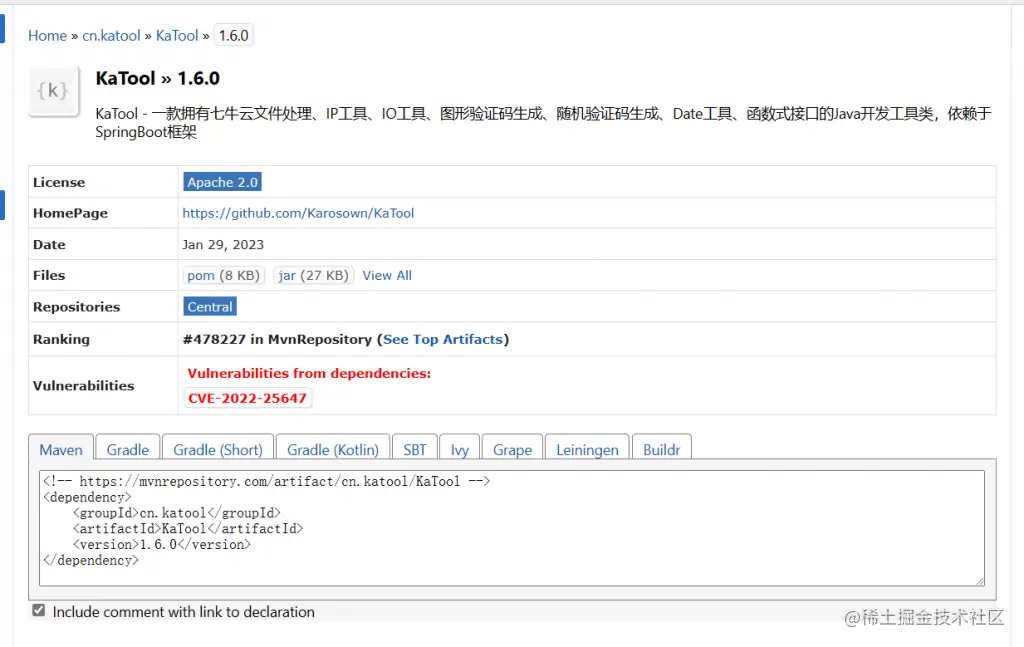Click the Central repository badge
1024x647 pixels.
tap(210, 307)
